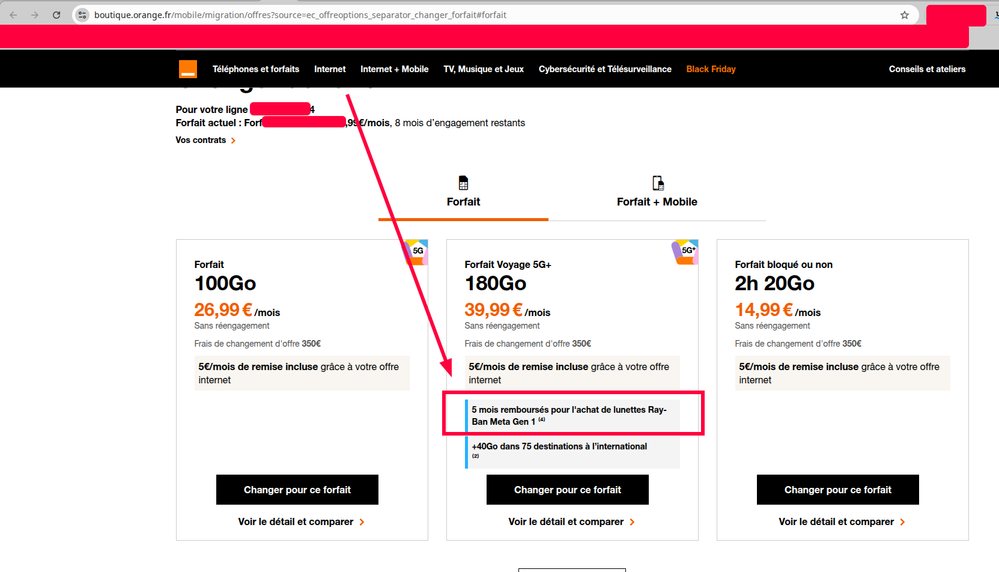Click the 5€/mois remise notice on 100Go card
Screen dimensions: 999x572
coord(302,373)
